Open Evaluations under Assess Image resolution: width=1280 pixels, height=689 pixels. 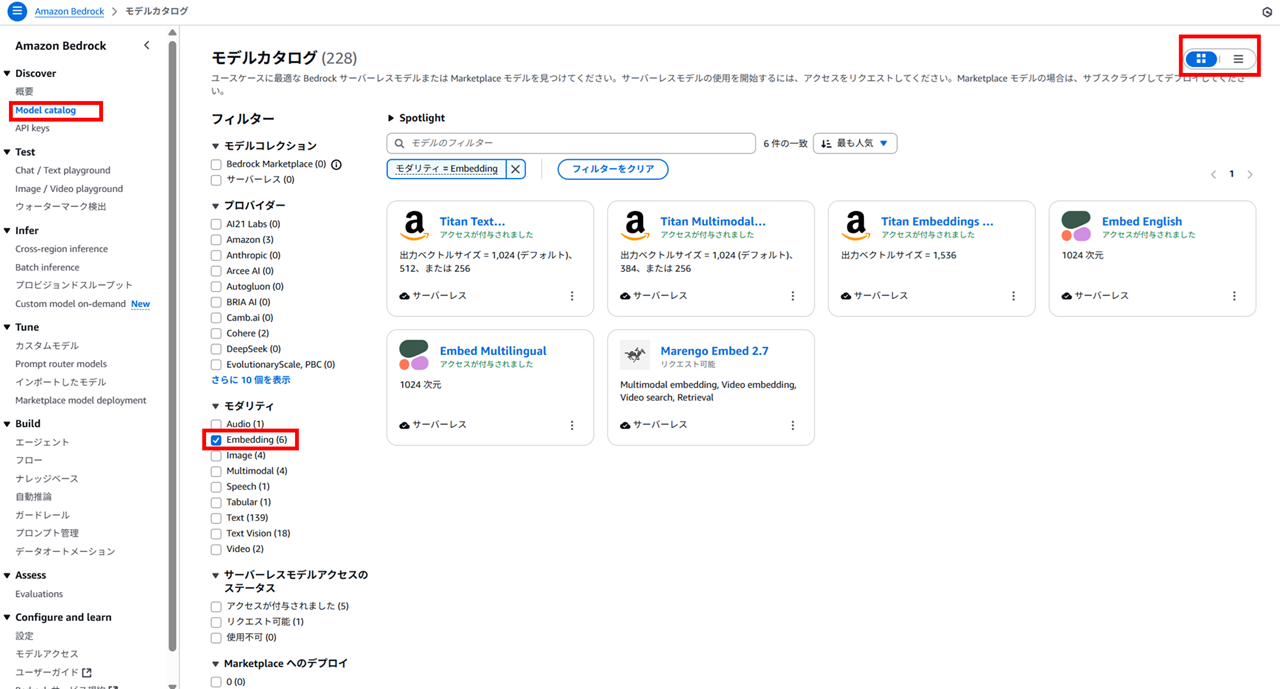click(x=39, y=594)
